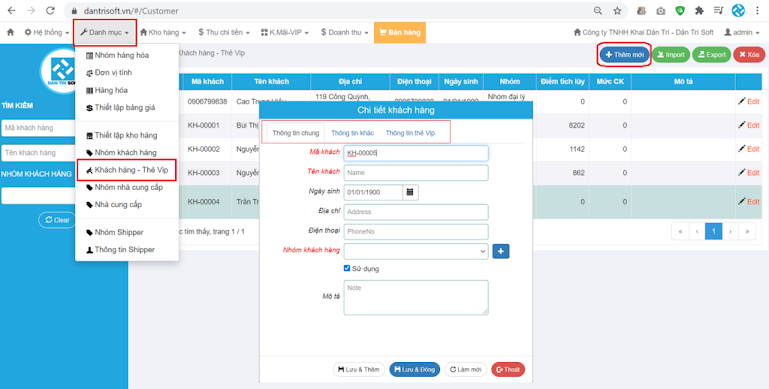Focus the Địa chỉ Address field
The width and height of the screenshot is (769, 389).
tap(416, 212)
